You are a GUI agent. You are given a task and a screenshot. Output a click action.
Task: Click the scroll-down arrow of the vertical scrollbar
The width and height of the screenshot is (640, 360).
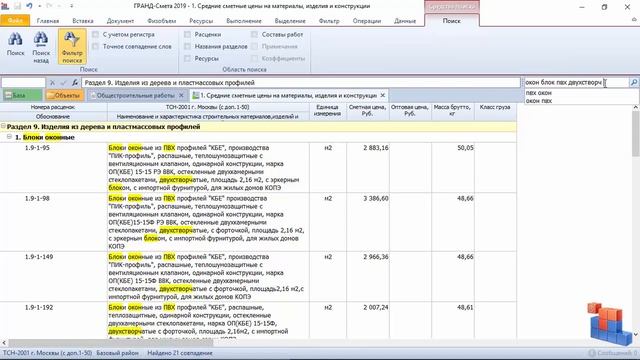click(636, 335)
